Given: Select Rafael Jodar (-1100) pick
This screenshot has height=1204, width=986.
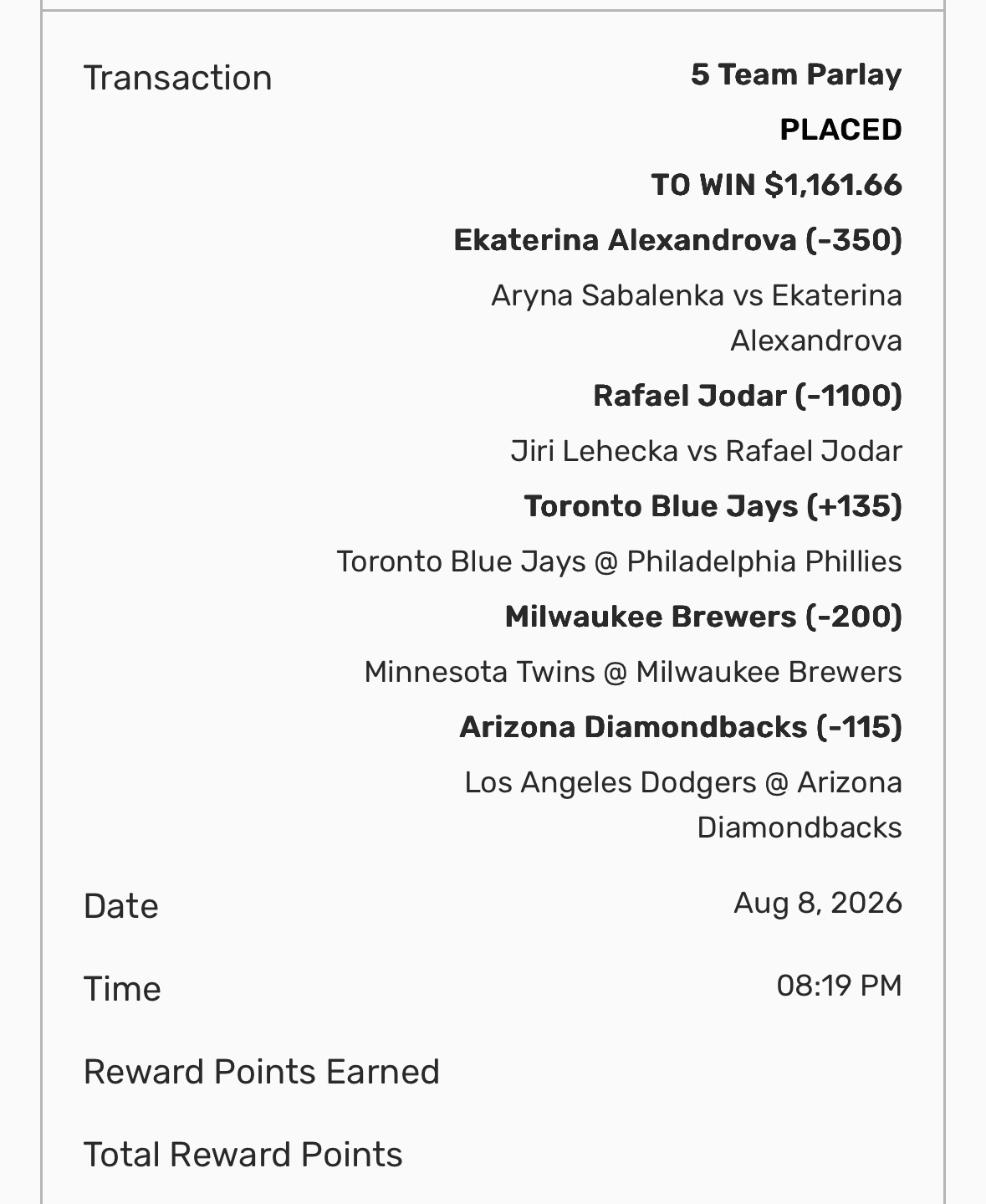Looking at the screenshot, I should tap(748, 396).
